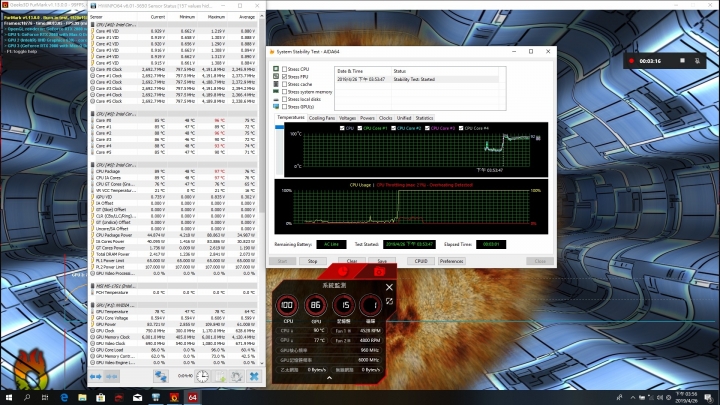Image resolution: width=720 pixels, height=405 pixels.
Task: Click the Clear button in AIDA64
Action: (x=352, y=261)
